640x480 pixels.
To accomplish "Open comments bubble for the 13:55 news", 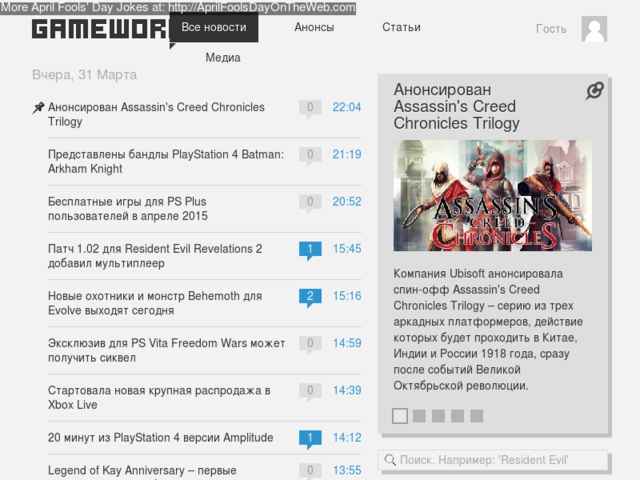I will pyautogui.click(x=310, y=471).
